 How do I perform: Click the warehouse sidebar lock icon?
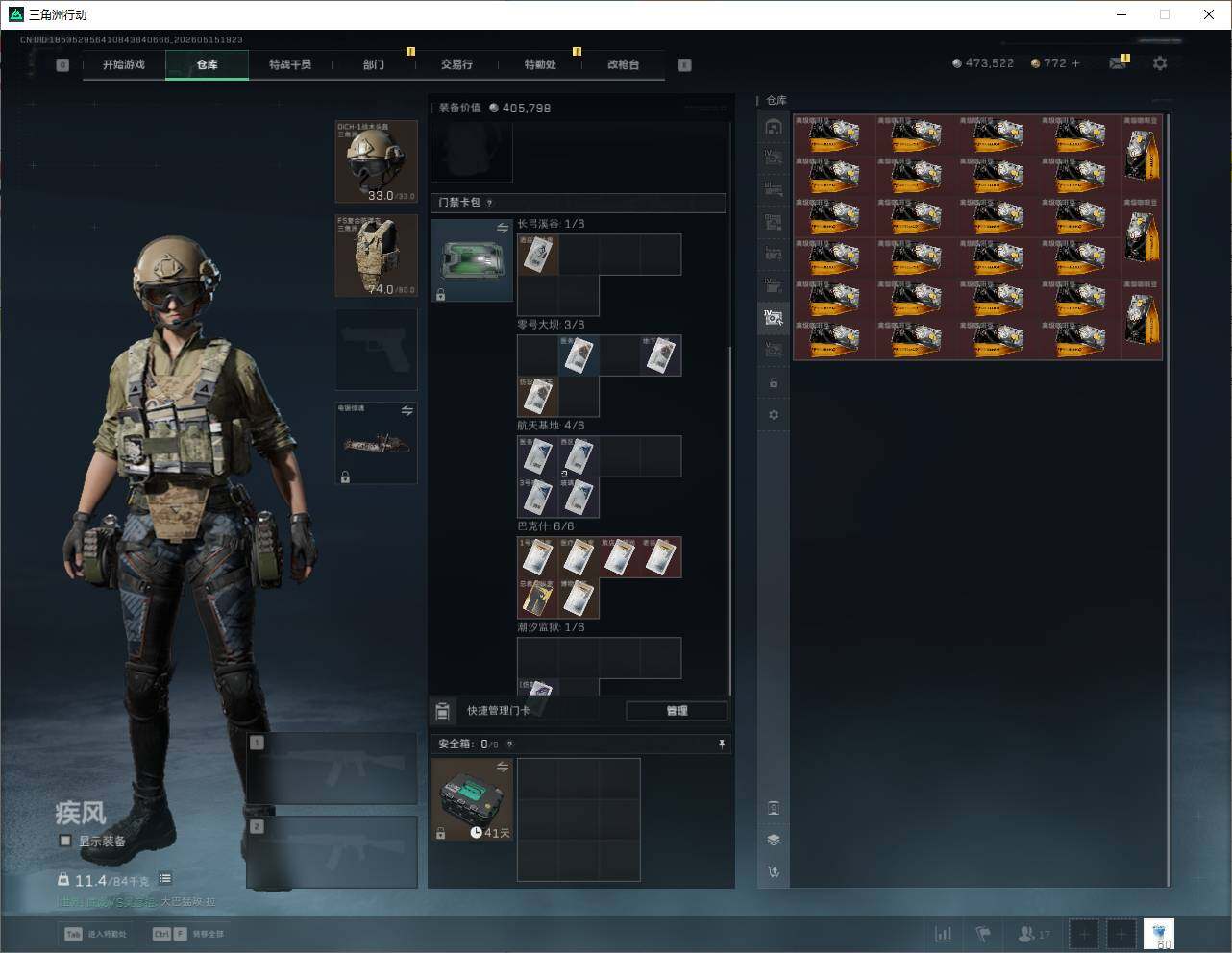coord(774,383)
